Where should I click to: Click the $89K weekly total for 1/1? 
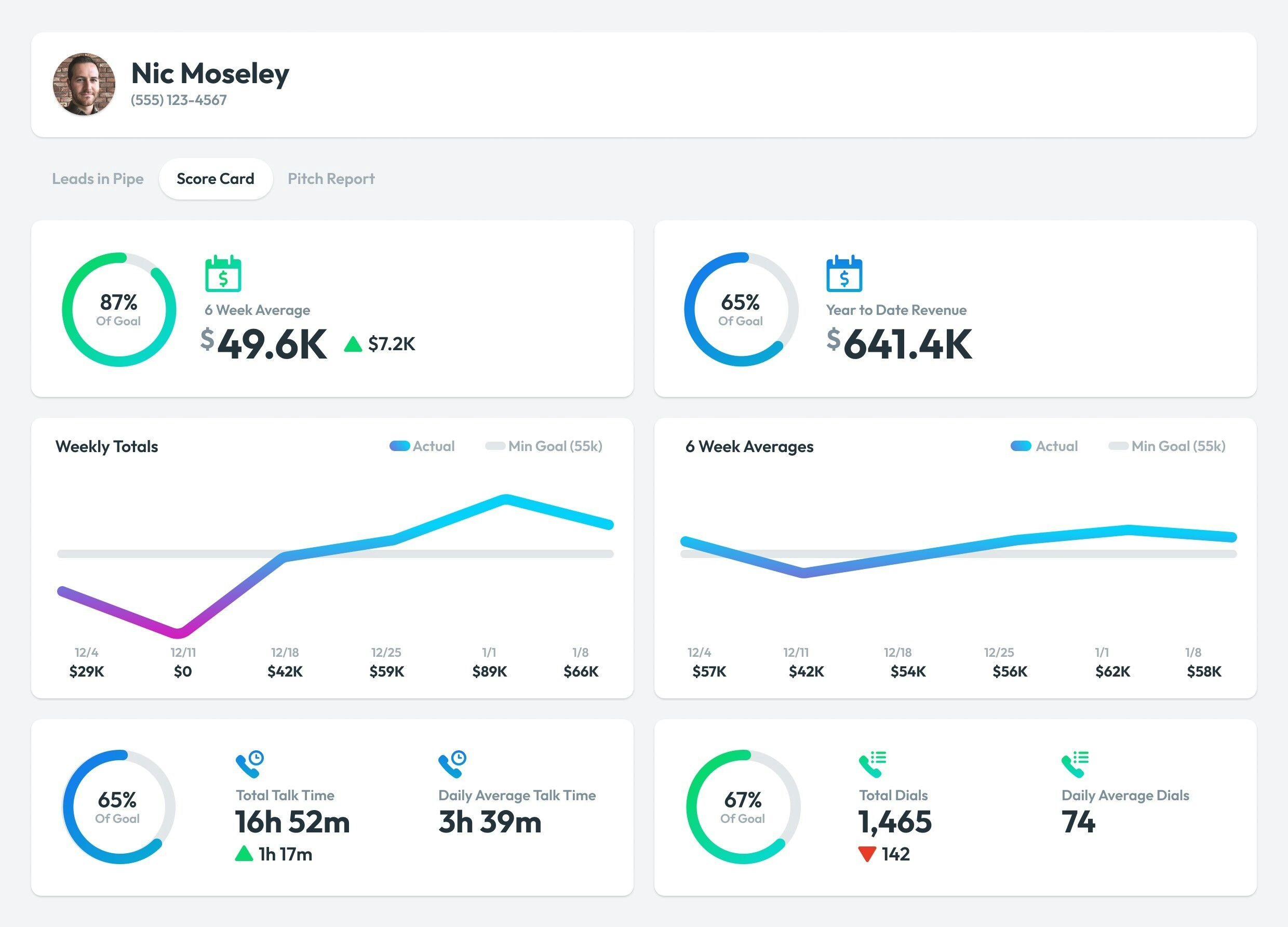(490, 671)
